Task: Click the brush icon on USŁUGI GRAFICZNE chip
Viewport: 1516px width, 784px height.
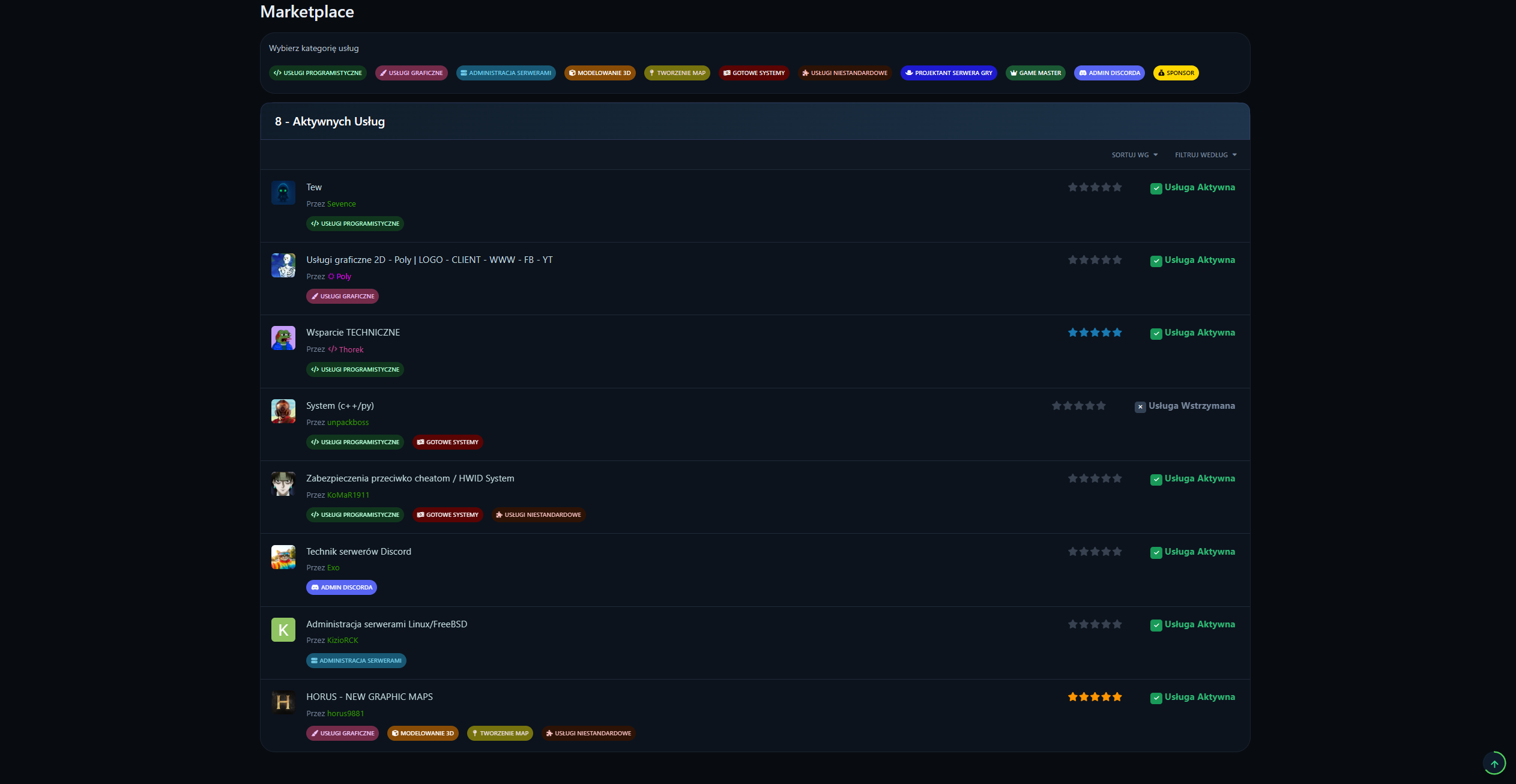Action: point(384,73)
